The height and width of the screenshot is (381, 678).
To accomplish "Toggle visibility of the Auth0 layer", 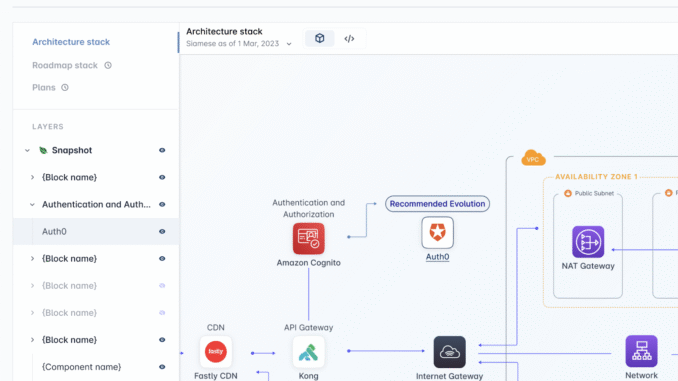I will (162, 232).
